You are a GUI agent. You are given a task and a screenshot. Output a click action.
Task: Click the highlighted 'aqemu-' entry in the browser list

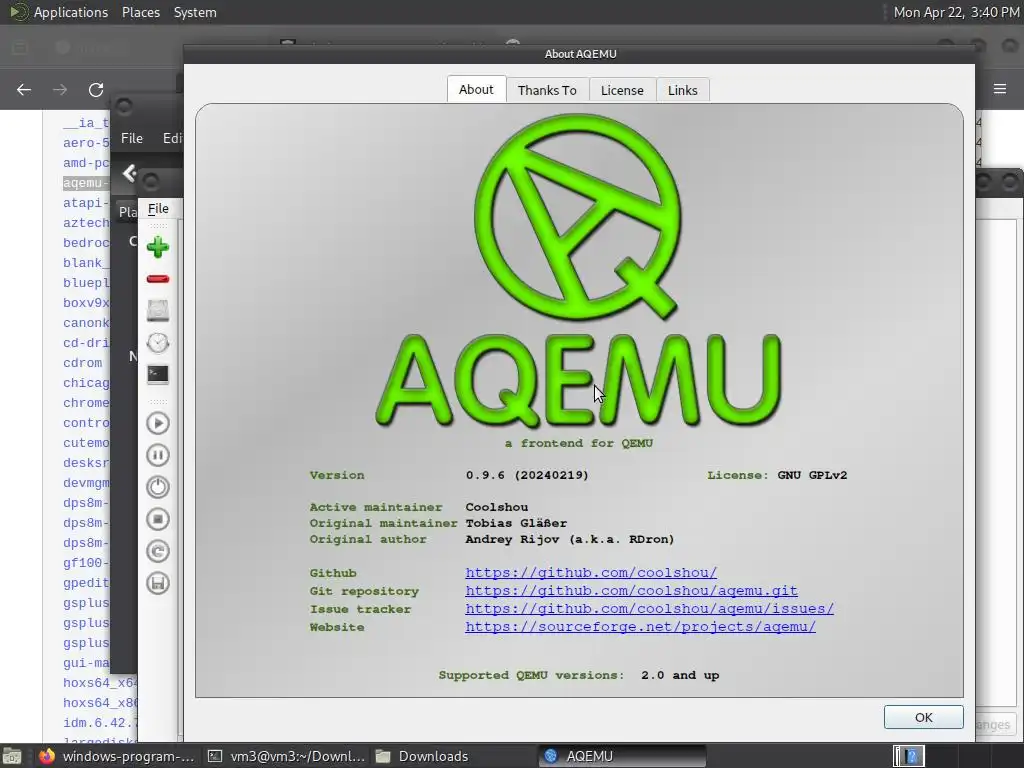point(85,183)
